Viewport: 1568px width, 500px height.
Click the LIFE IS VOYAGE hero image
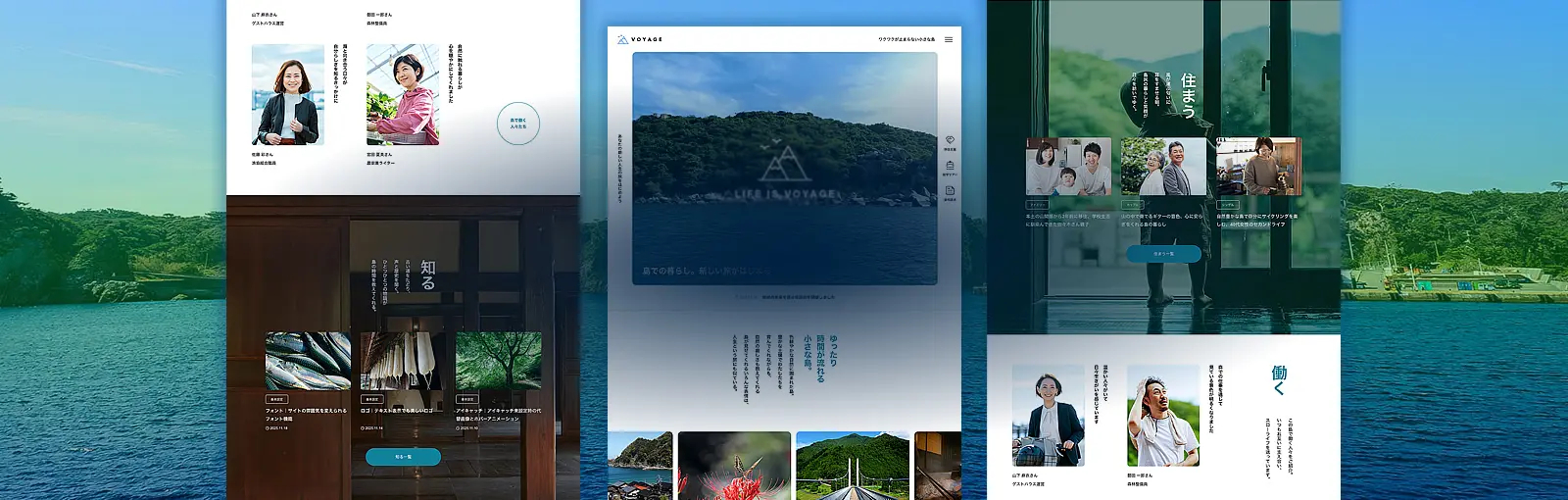click(x=784, y=169)
